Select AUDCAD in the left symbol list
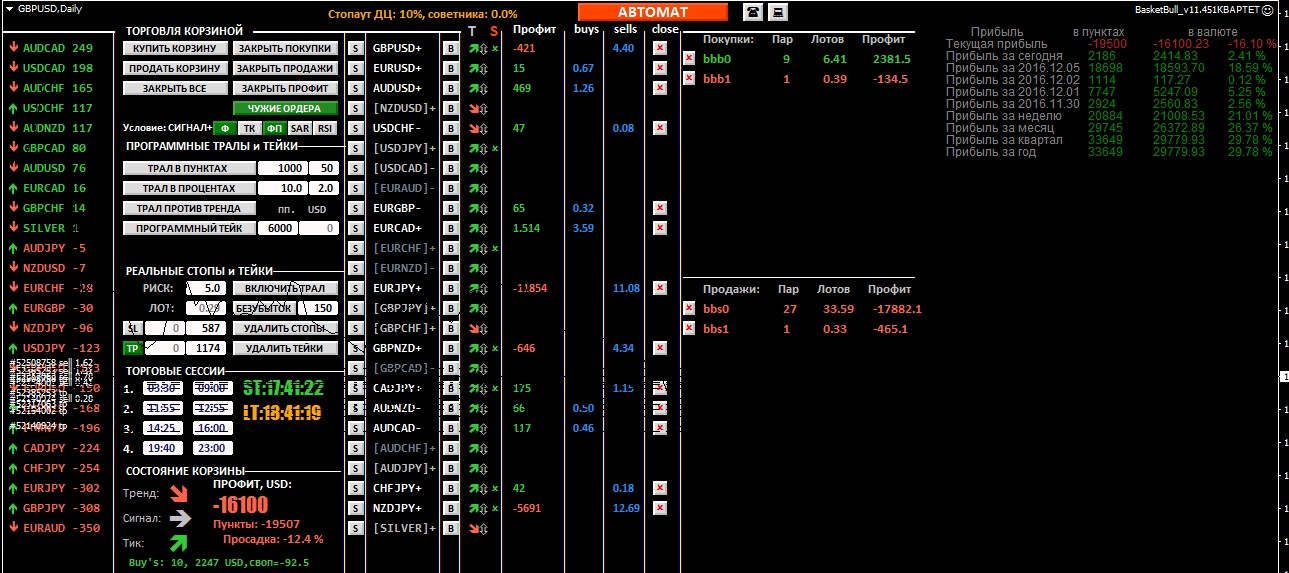1289x573 pixels. tap(43, 48)
